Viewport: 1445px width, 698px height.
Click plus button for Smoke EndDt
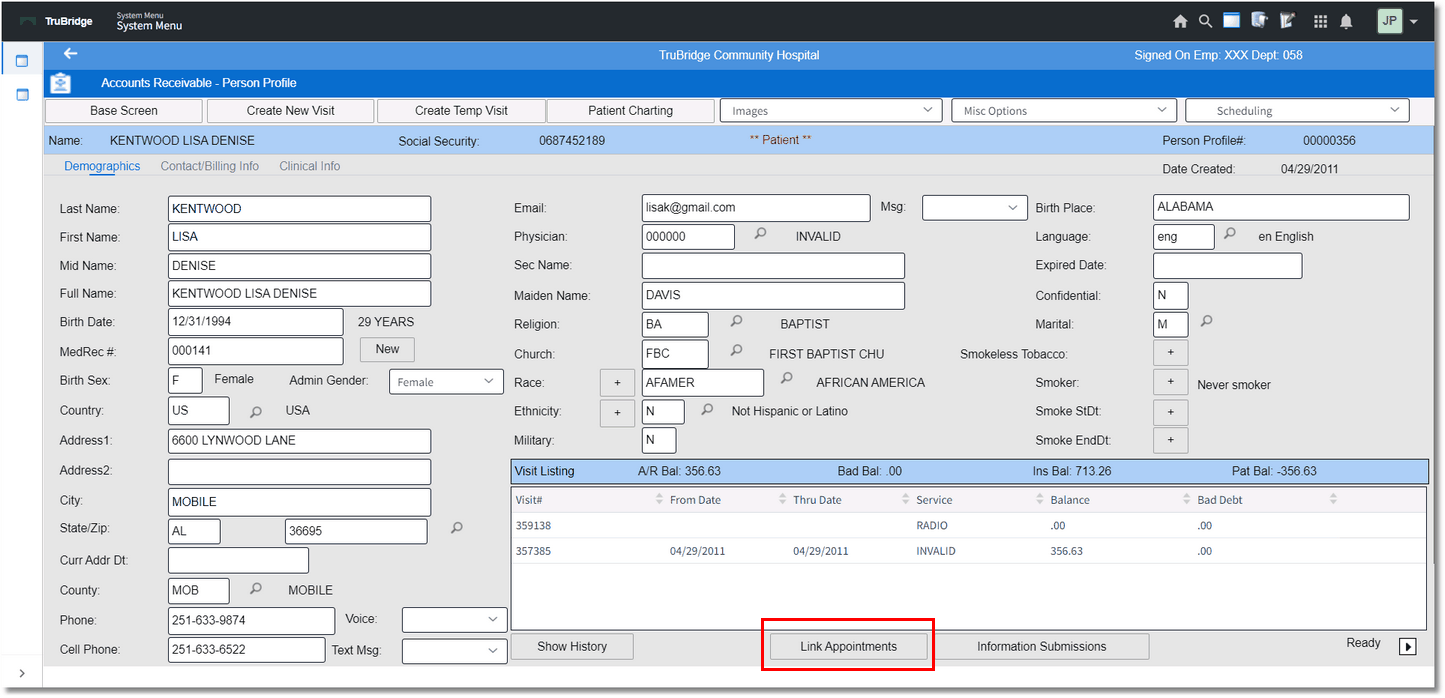1171,439
